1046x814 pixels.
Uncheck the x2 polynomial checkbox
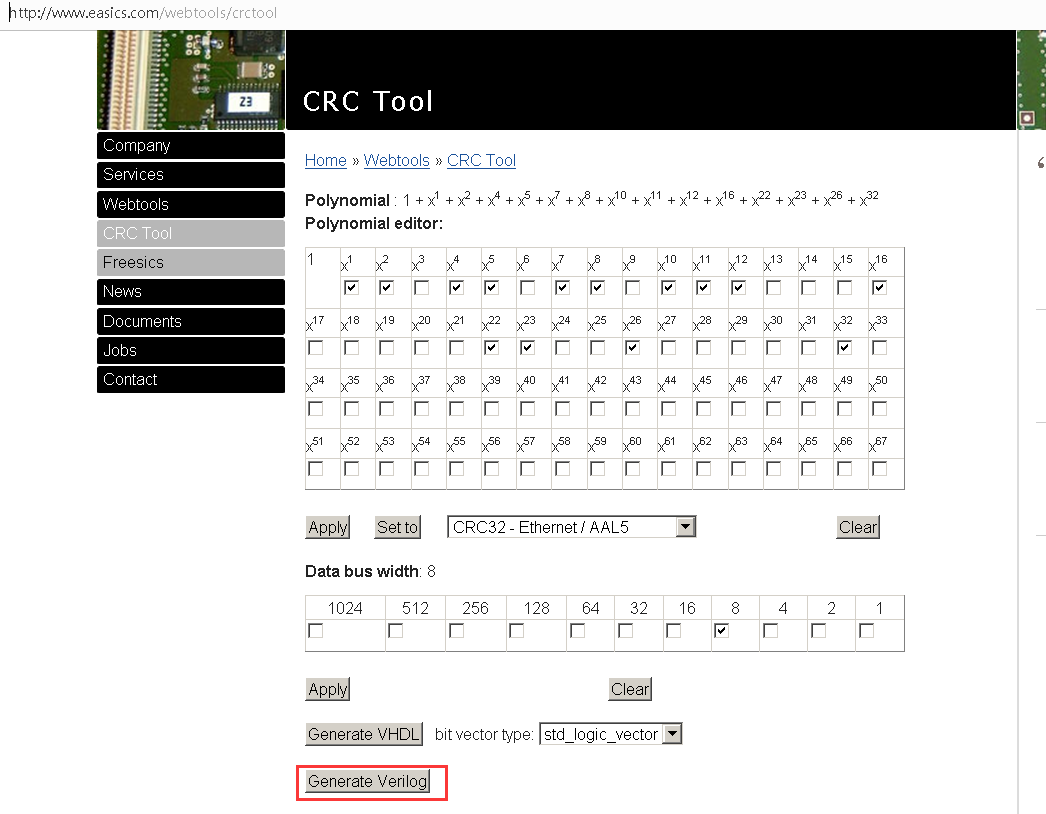click(x=386, y=288)
